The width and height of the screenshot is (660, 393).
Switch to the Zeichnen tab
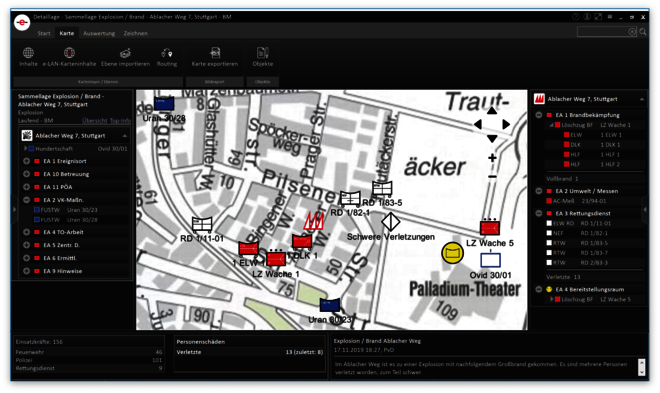point(136,33)
